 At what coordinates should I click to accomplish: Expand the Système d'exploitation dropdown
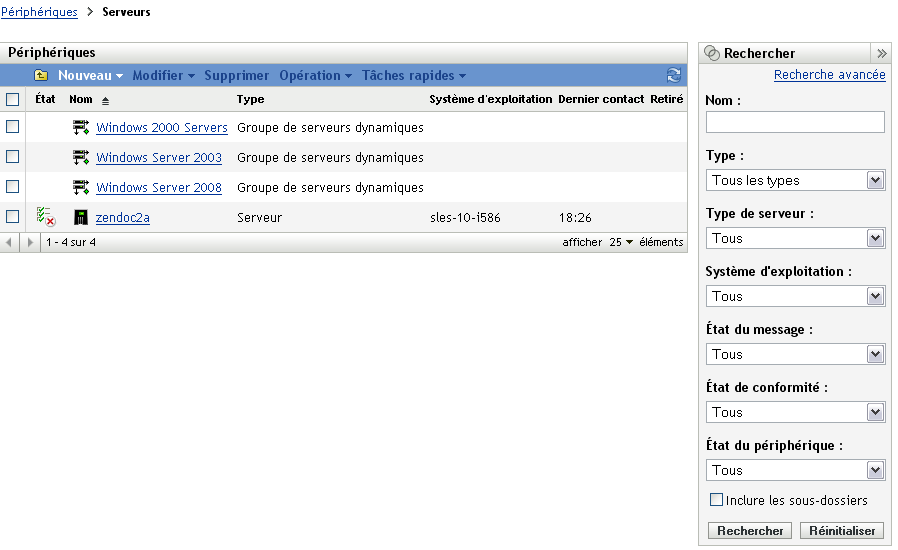(795, 296)
